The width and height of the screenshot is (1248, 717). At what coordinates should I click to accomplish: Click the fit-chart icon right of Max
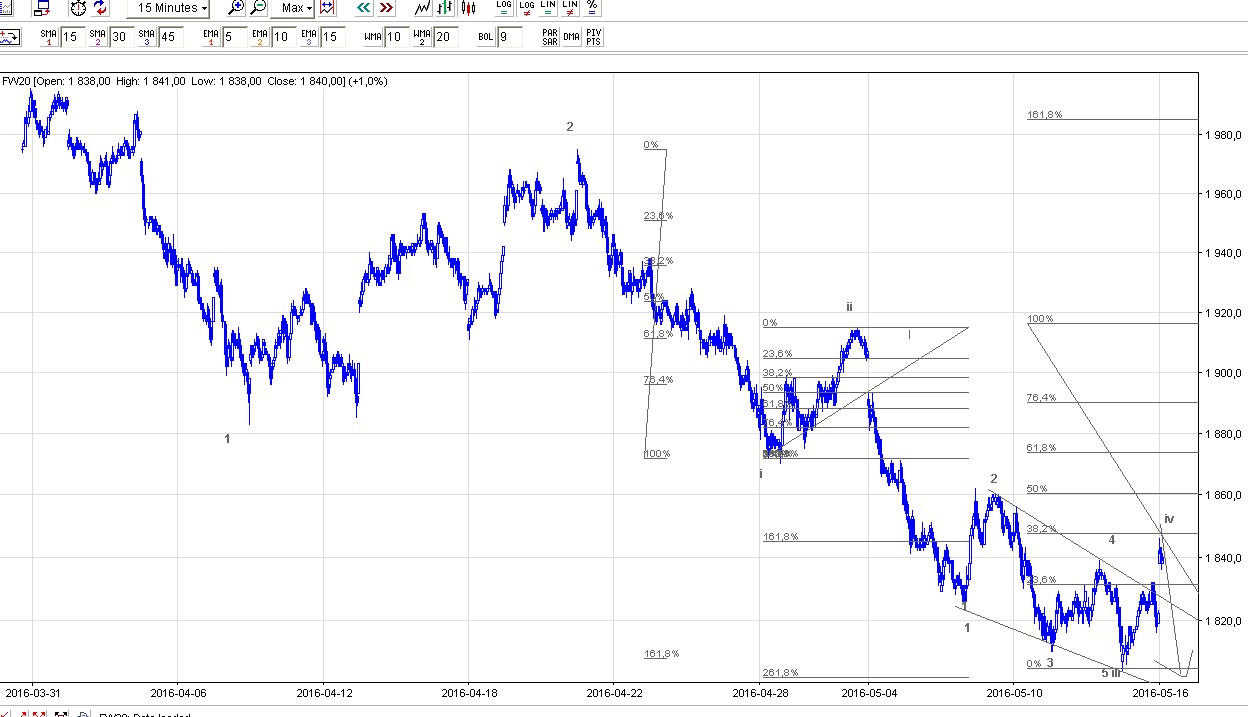click(326, 8)
